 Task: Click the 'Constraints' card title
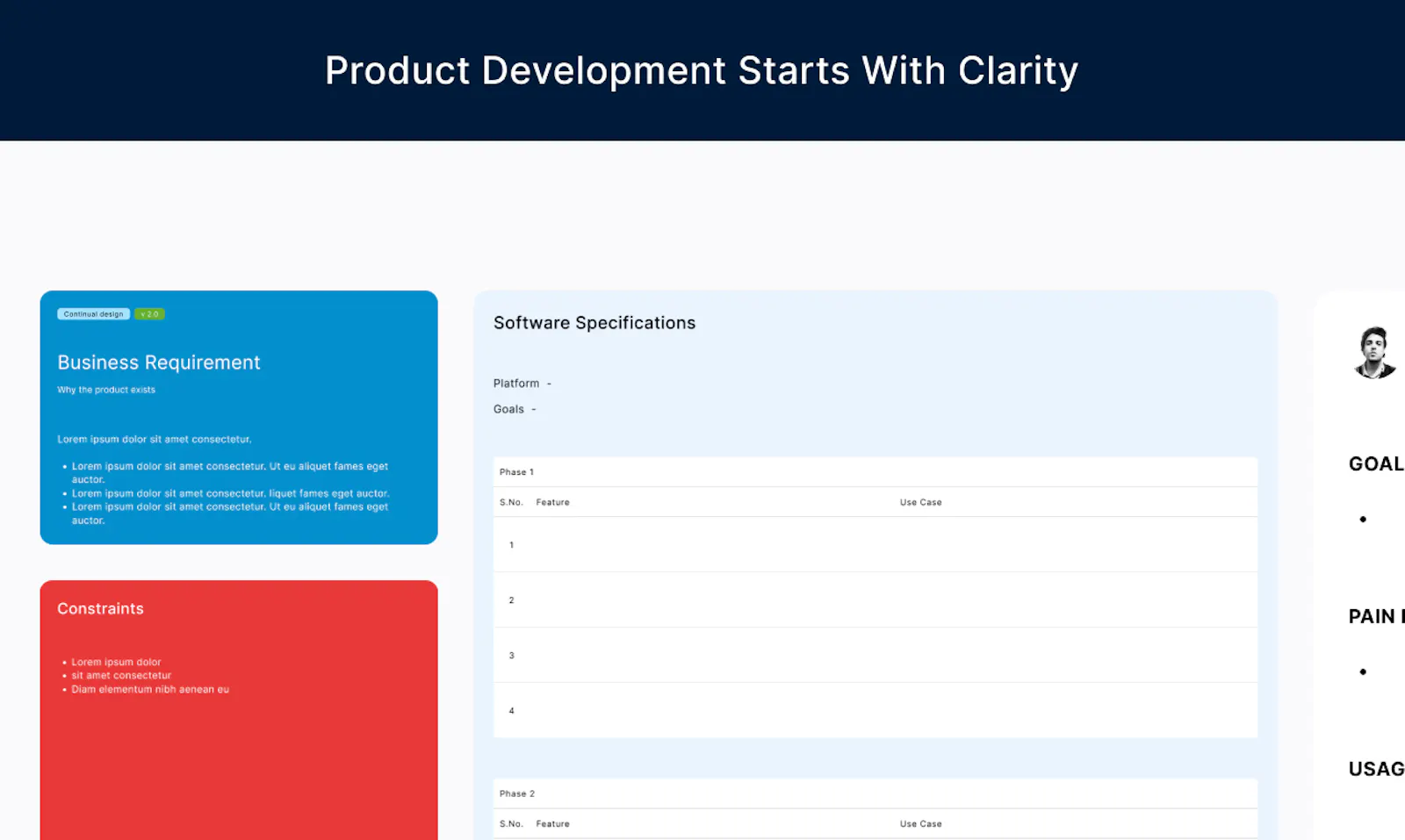[100, 608]
